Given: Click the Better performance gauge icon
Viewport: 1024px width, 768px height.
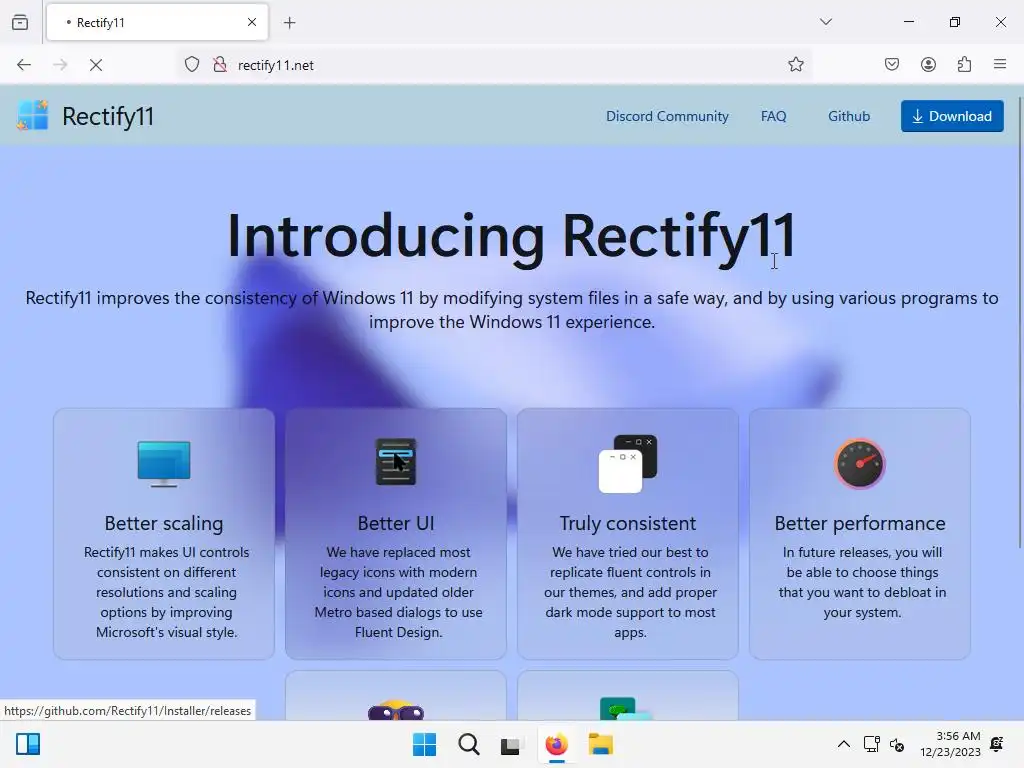Looking at the screenshot, I should [x=860, y=464].
